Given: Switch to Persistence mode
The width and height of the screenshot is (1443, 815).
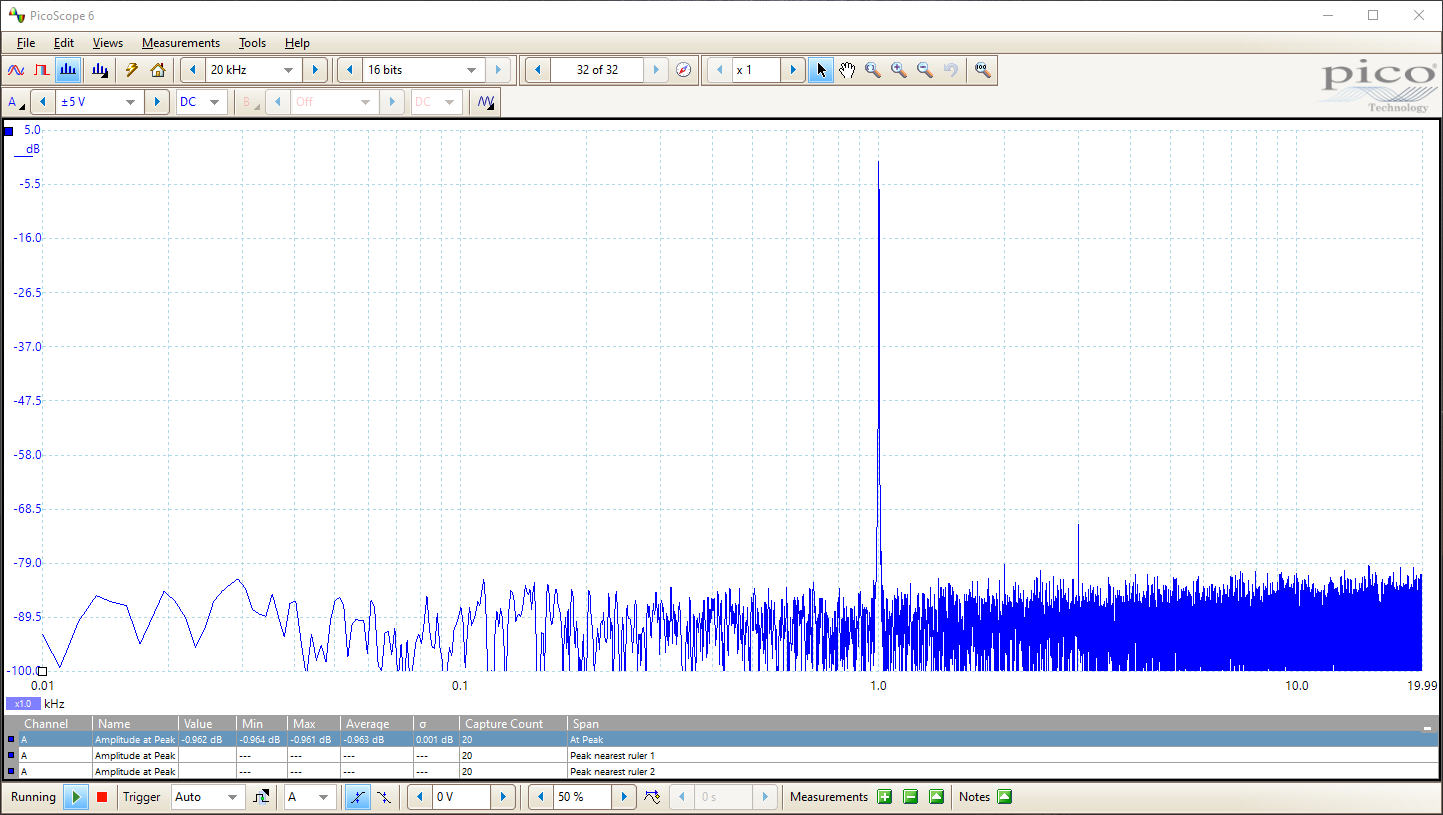Looking at the screenshot, I should tap(42, 70).
